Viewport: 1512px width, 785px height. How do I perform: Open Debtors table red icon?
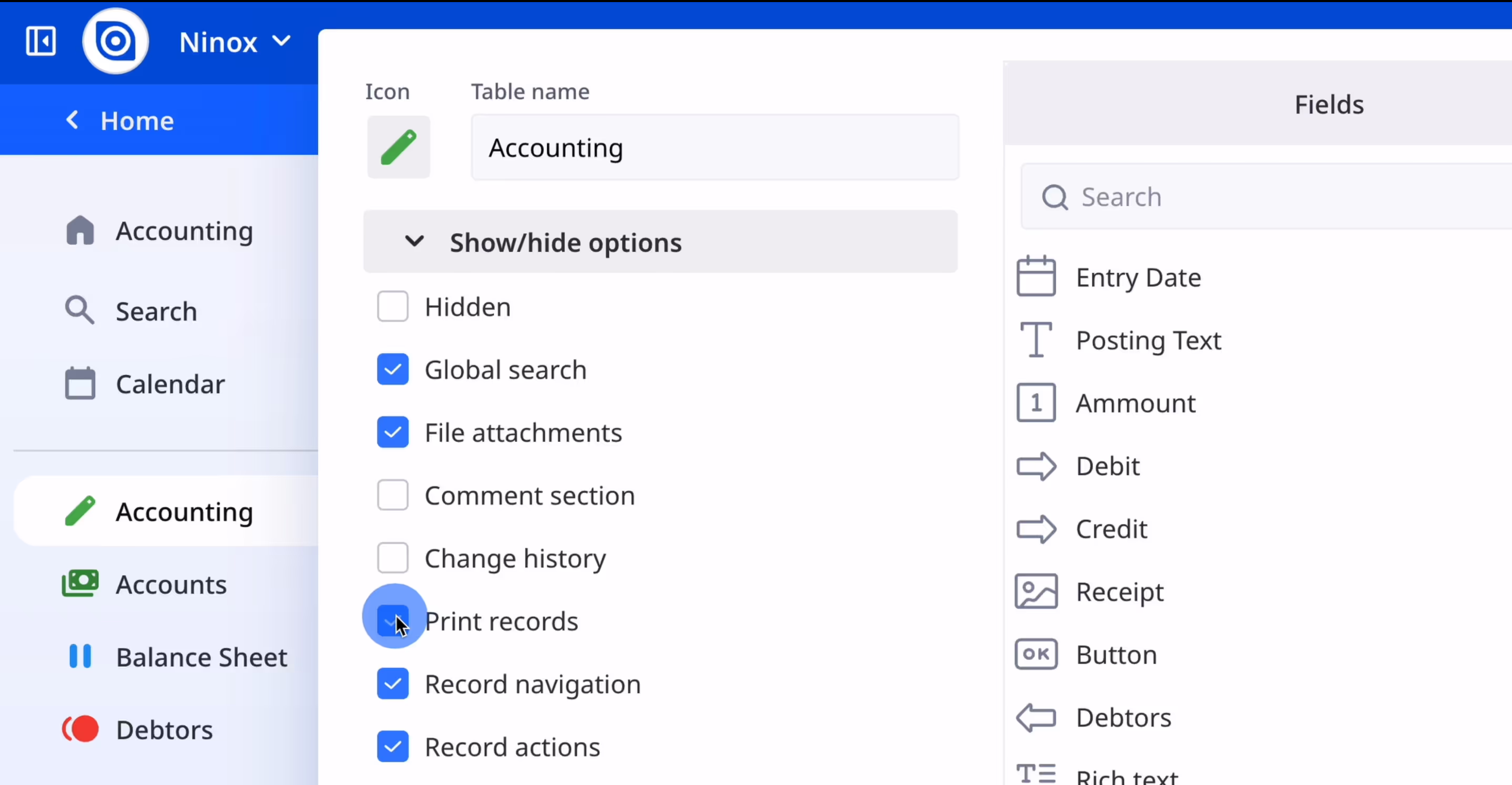[80, 729]
